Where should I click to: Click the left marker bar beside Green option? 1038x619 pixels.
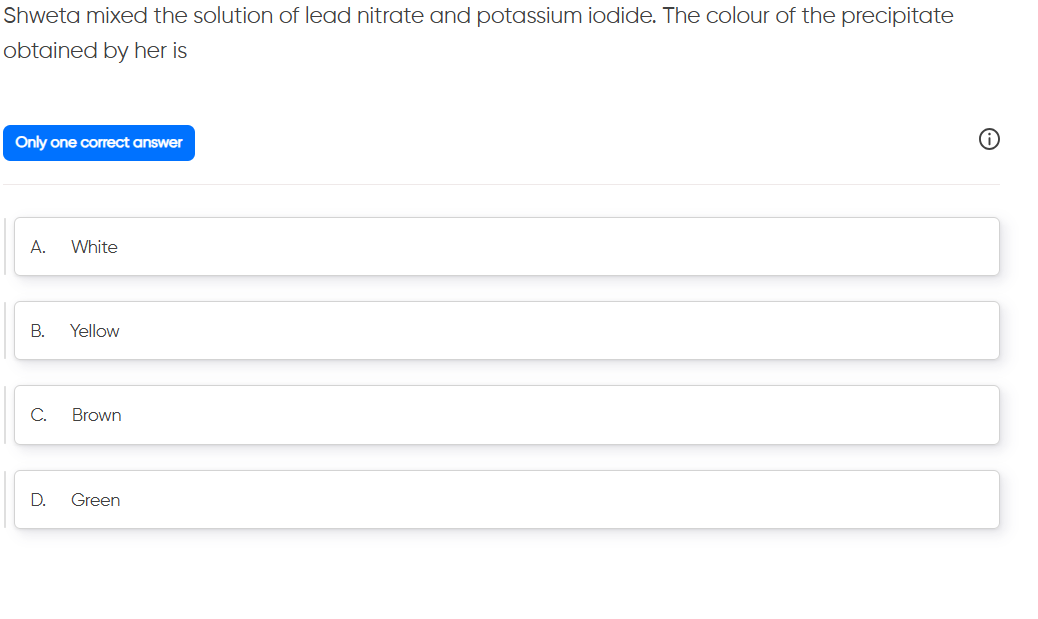[4, 500]
